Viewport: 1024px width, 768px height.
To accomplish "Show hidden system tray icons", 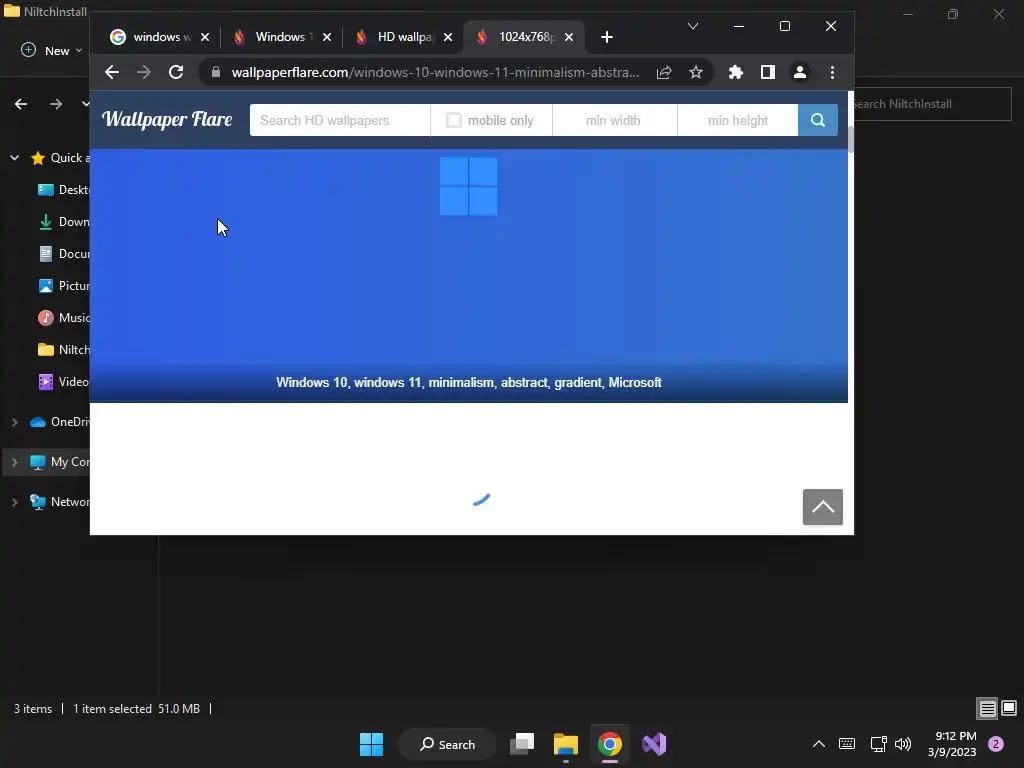I will (x=818, y=744).
